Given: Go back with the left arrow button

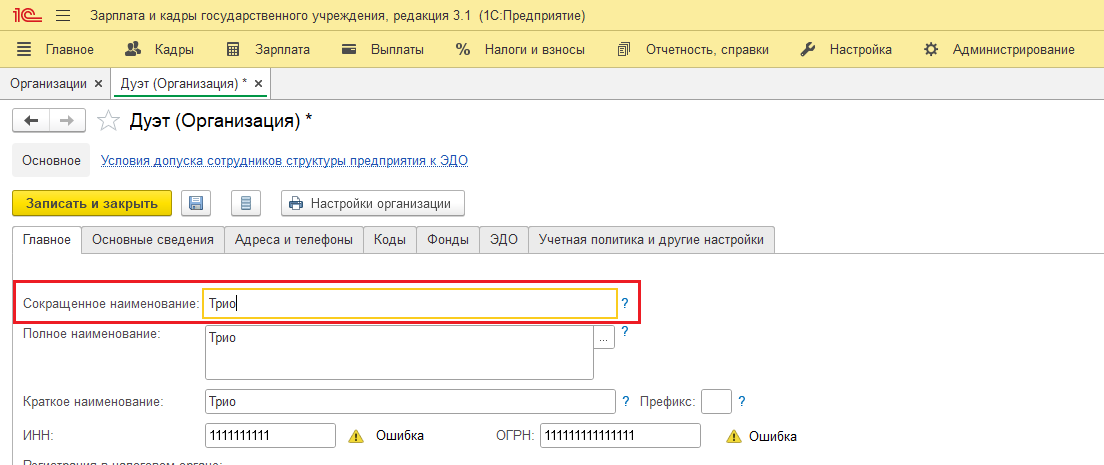Looking at the screenshot, I should 31,121.
